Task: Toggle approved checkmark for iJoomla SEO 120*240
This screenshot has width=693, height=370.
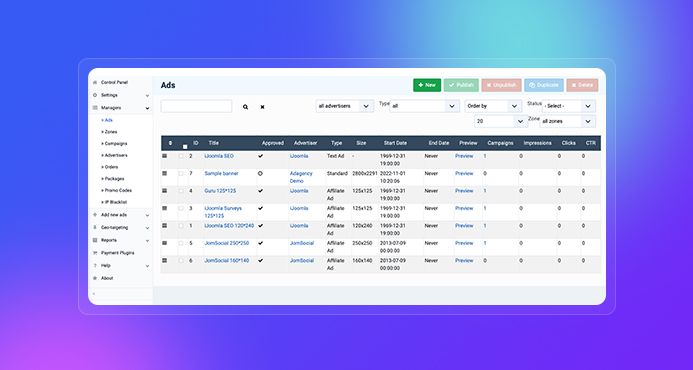Action: coord(260,225)
